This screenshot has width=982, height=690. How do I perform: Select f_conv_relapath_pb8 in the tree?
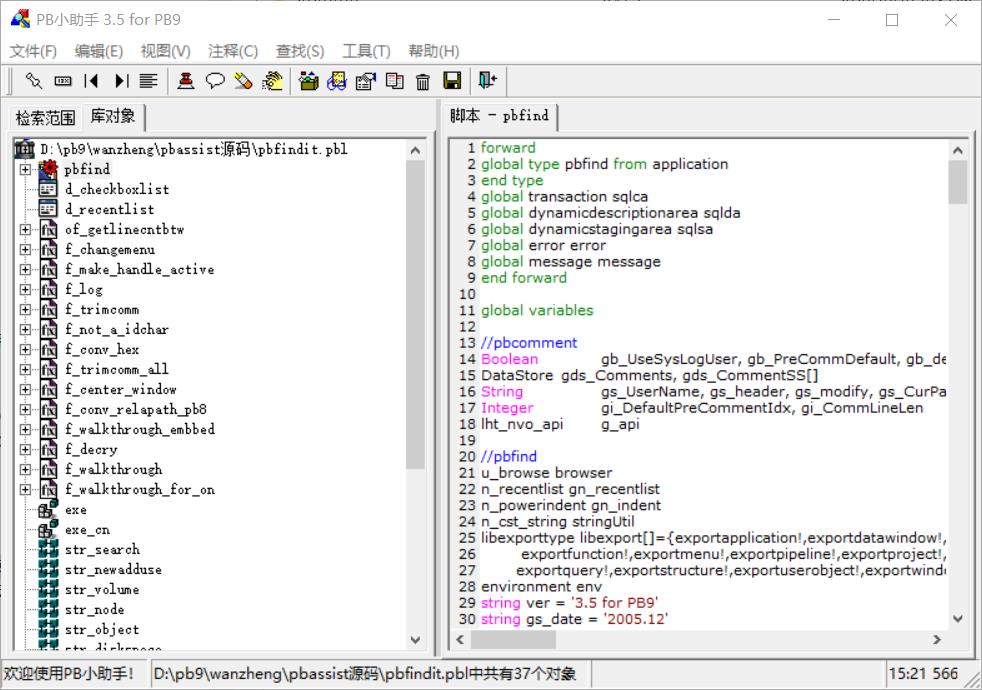[135, 409]
